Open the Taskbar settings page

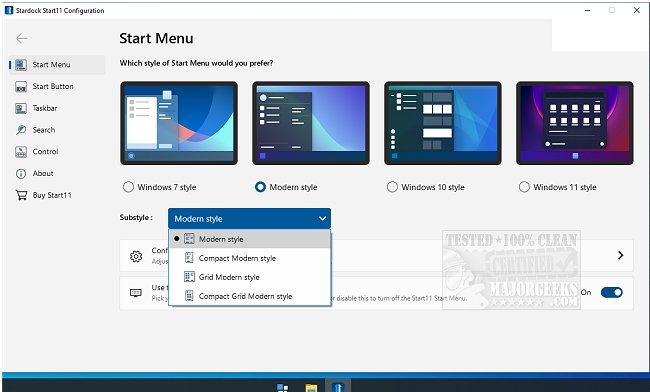[57, 108]
